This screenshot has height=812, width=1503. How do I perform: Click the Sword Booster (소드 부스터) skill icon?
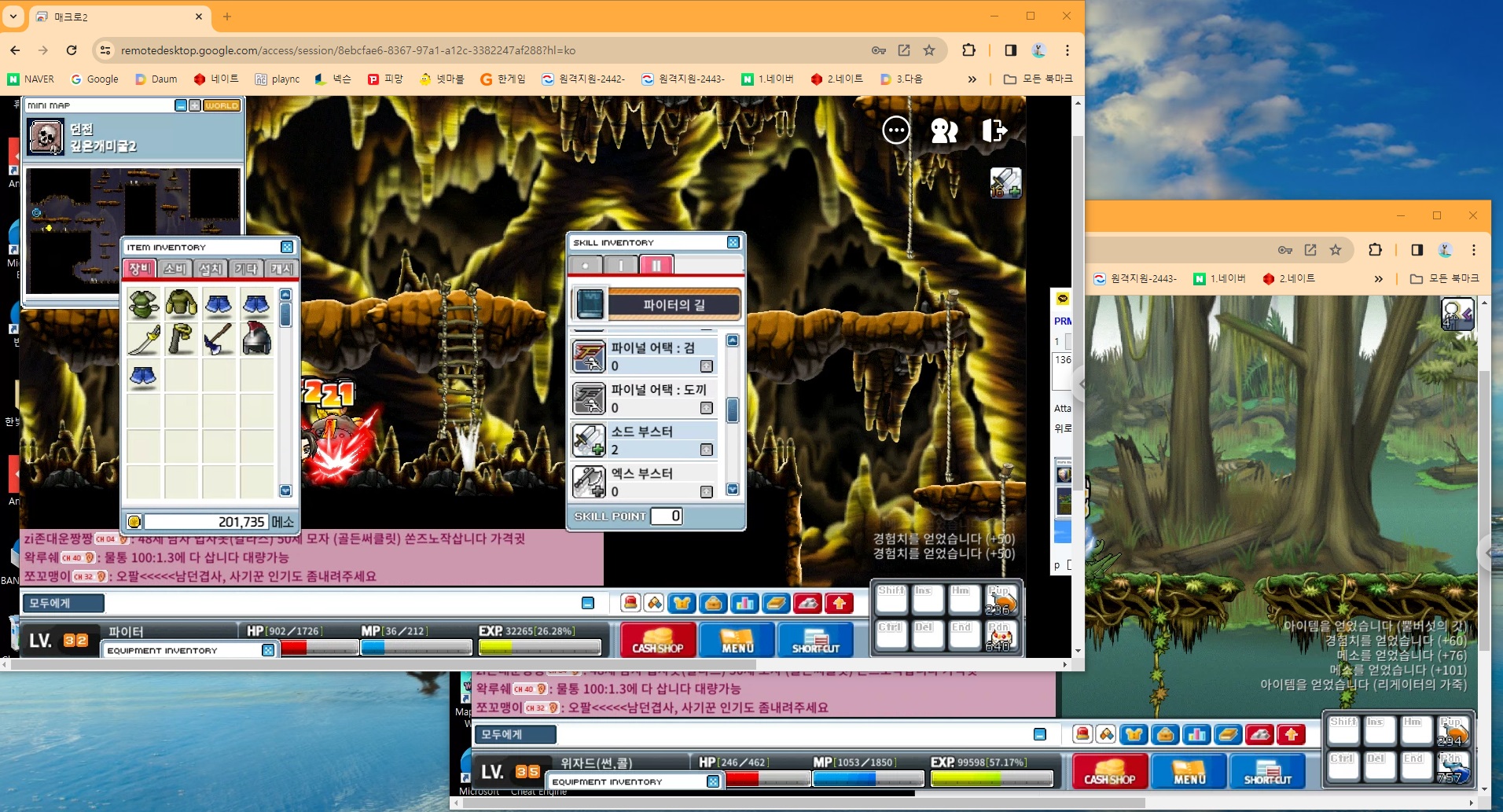[x=589, y=440]
